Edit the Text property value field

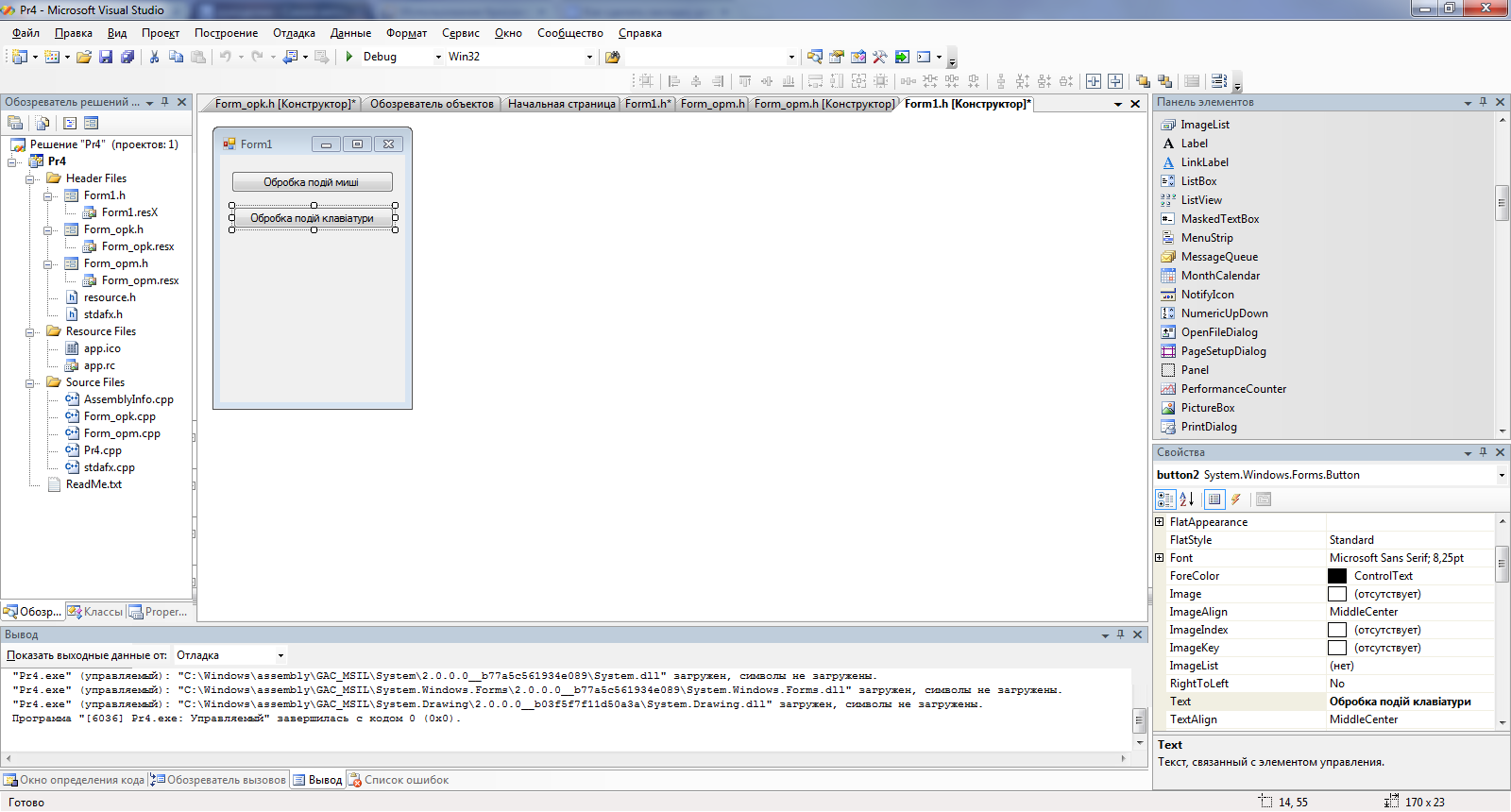pyautogui.click(x=1410, y=702)
